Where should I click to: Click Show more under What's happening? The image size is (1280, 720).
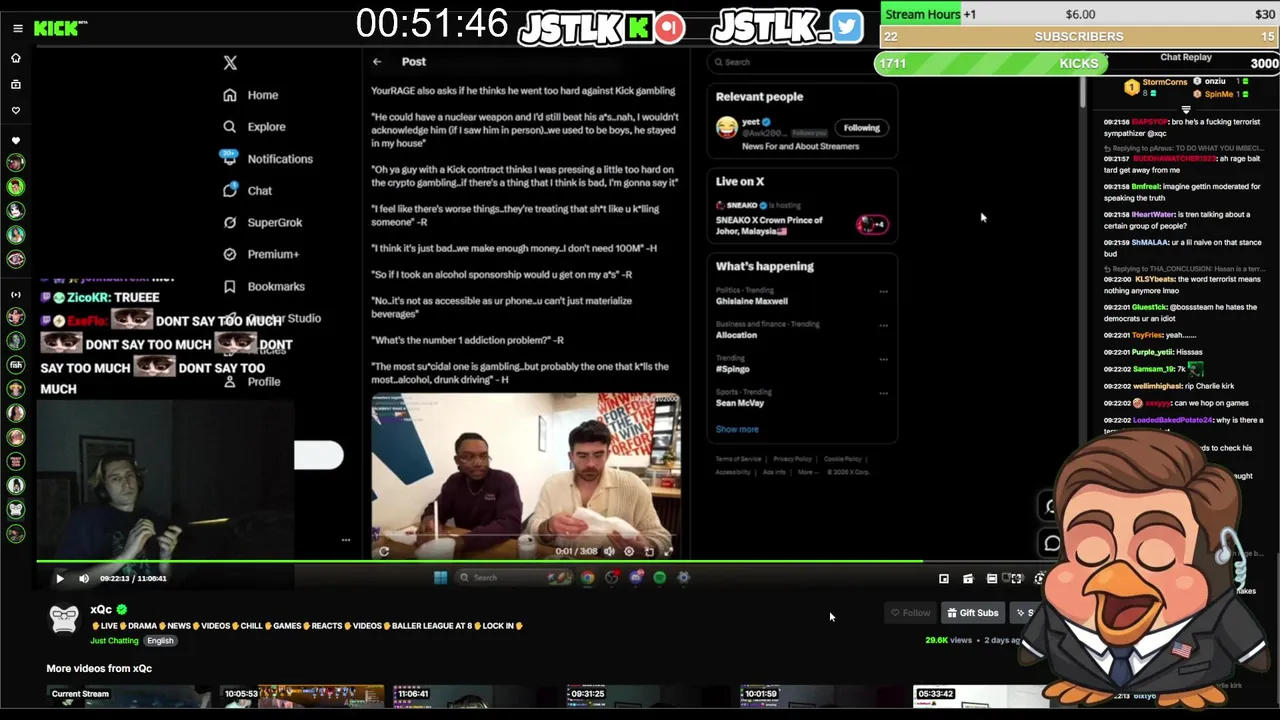tap(737, 429)
